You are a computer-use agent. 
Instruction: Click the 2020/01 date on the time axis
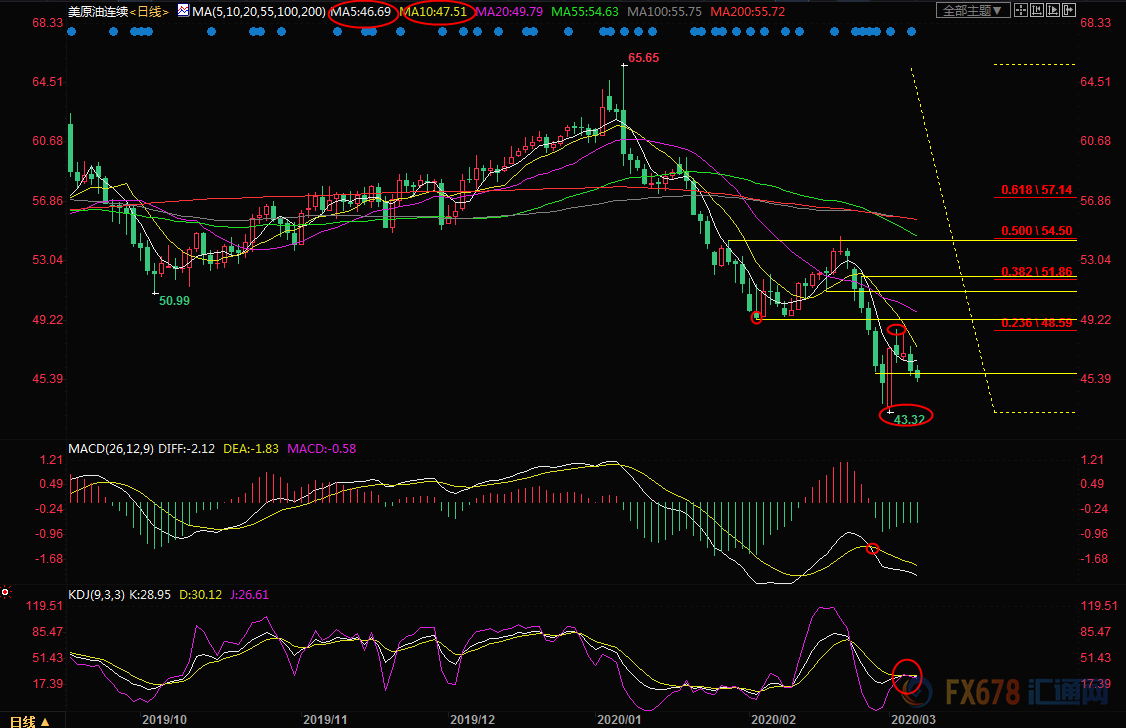point(617,719)
